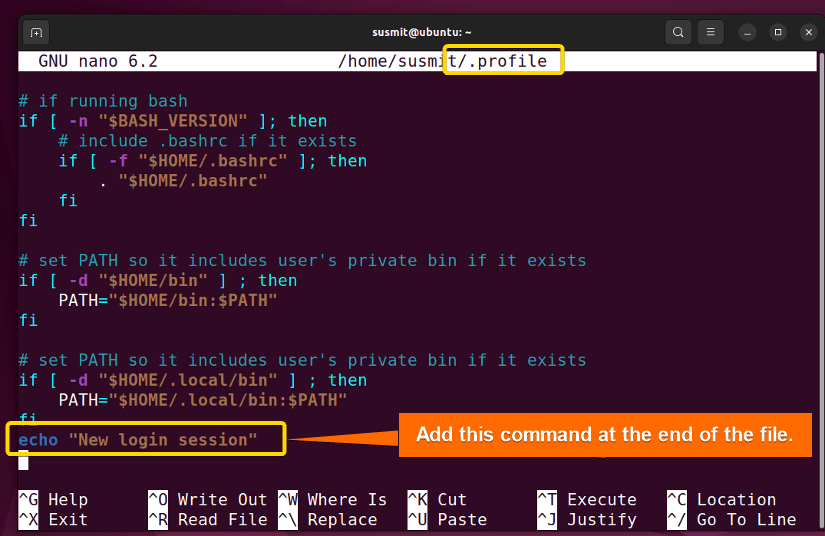The width and height of the screenshot is (825, 536).
Task: Click the ^K Cut shortcut
Action: pyautogui.click(x=437, y=499)
